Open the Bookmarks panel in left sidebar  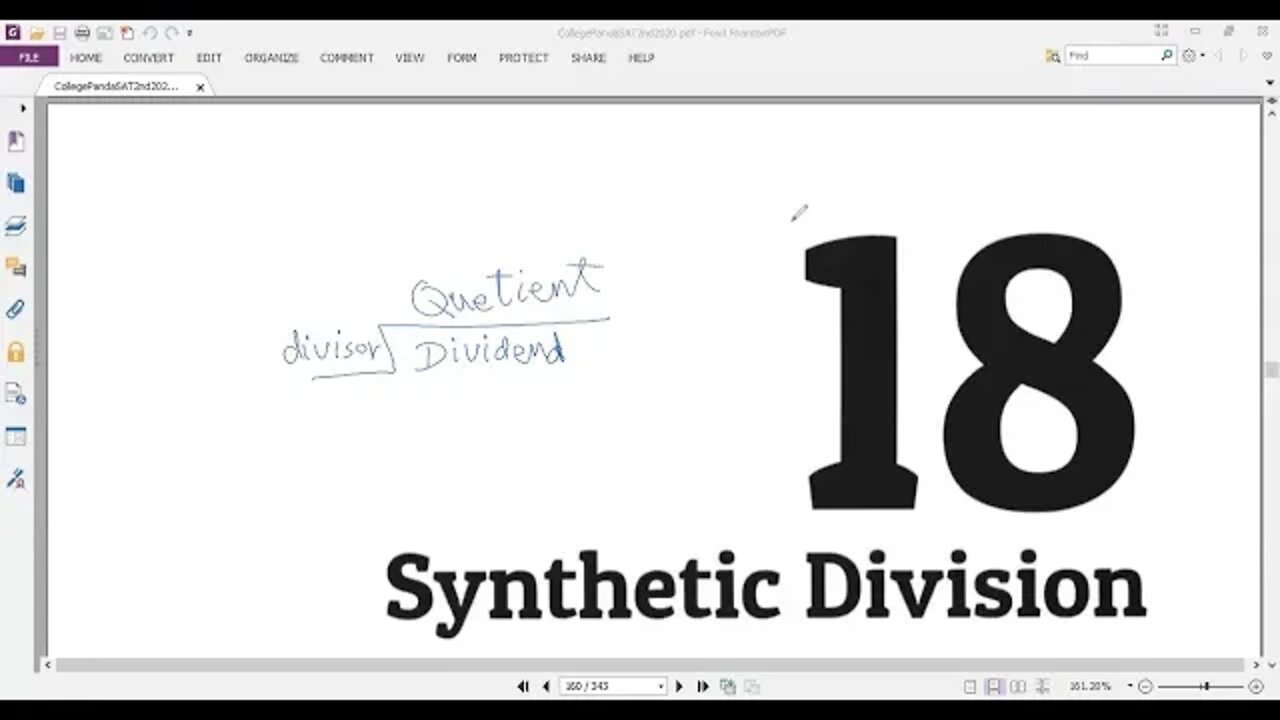16,141
